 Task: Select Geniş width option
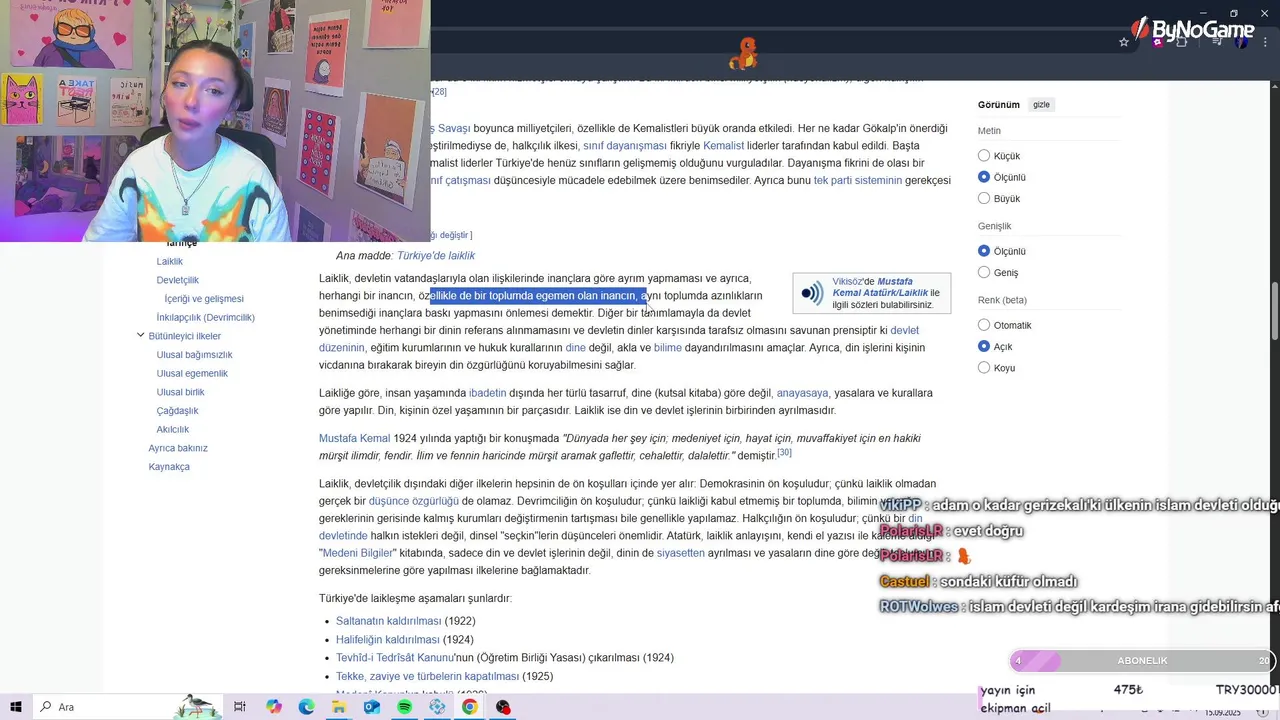(x=984, y=273)
